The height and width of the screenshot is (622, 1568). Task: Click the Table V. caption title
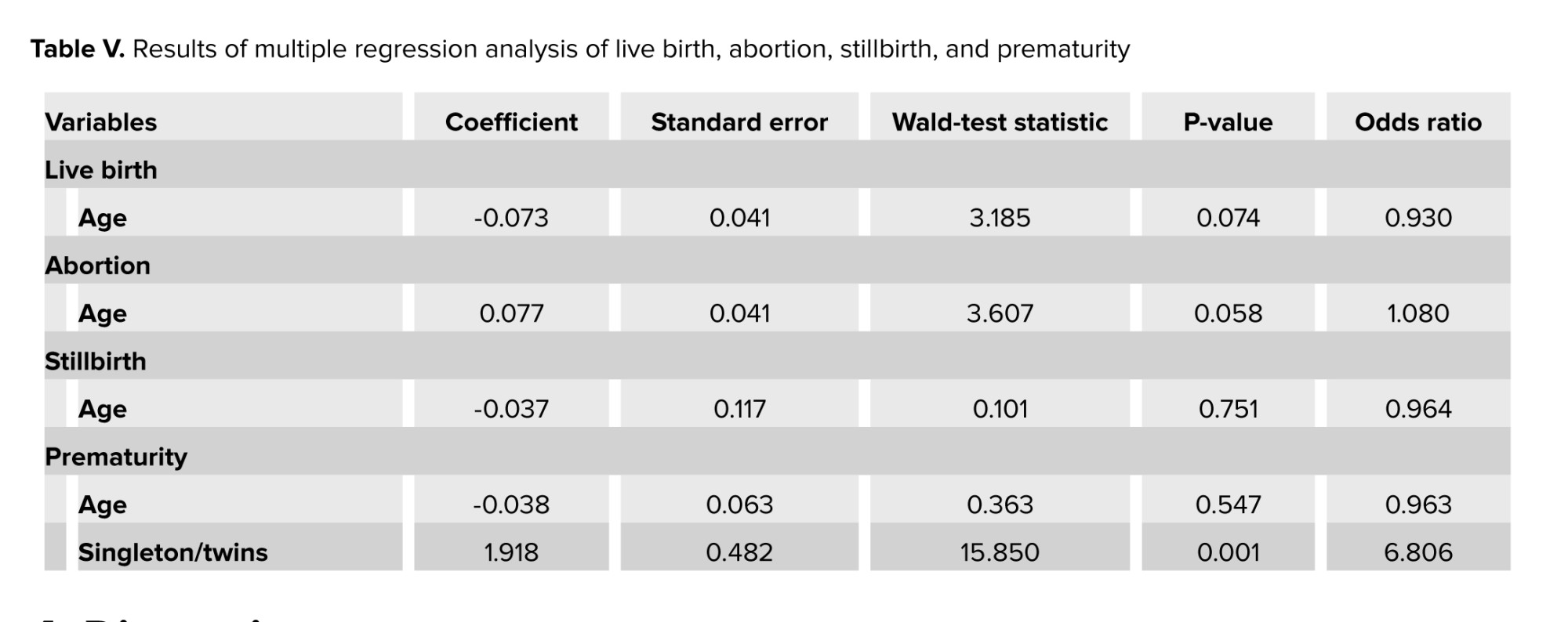[x=78, y=49]
